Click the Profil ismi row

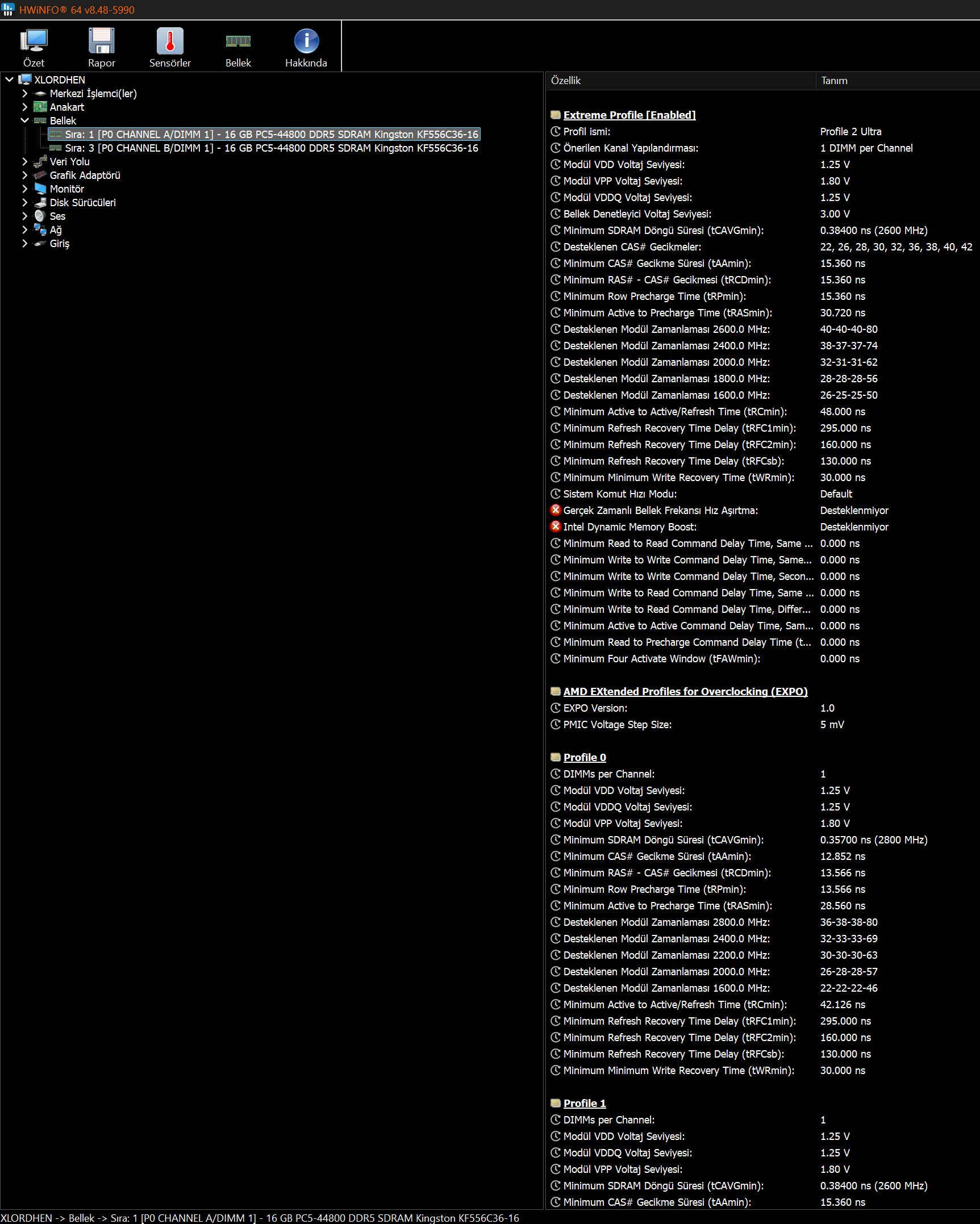tap(763, 132)
